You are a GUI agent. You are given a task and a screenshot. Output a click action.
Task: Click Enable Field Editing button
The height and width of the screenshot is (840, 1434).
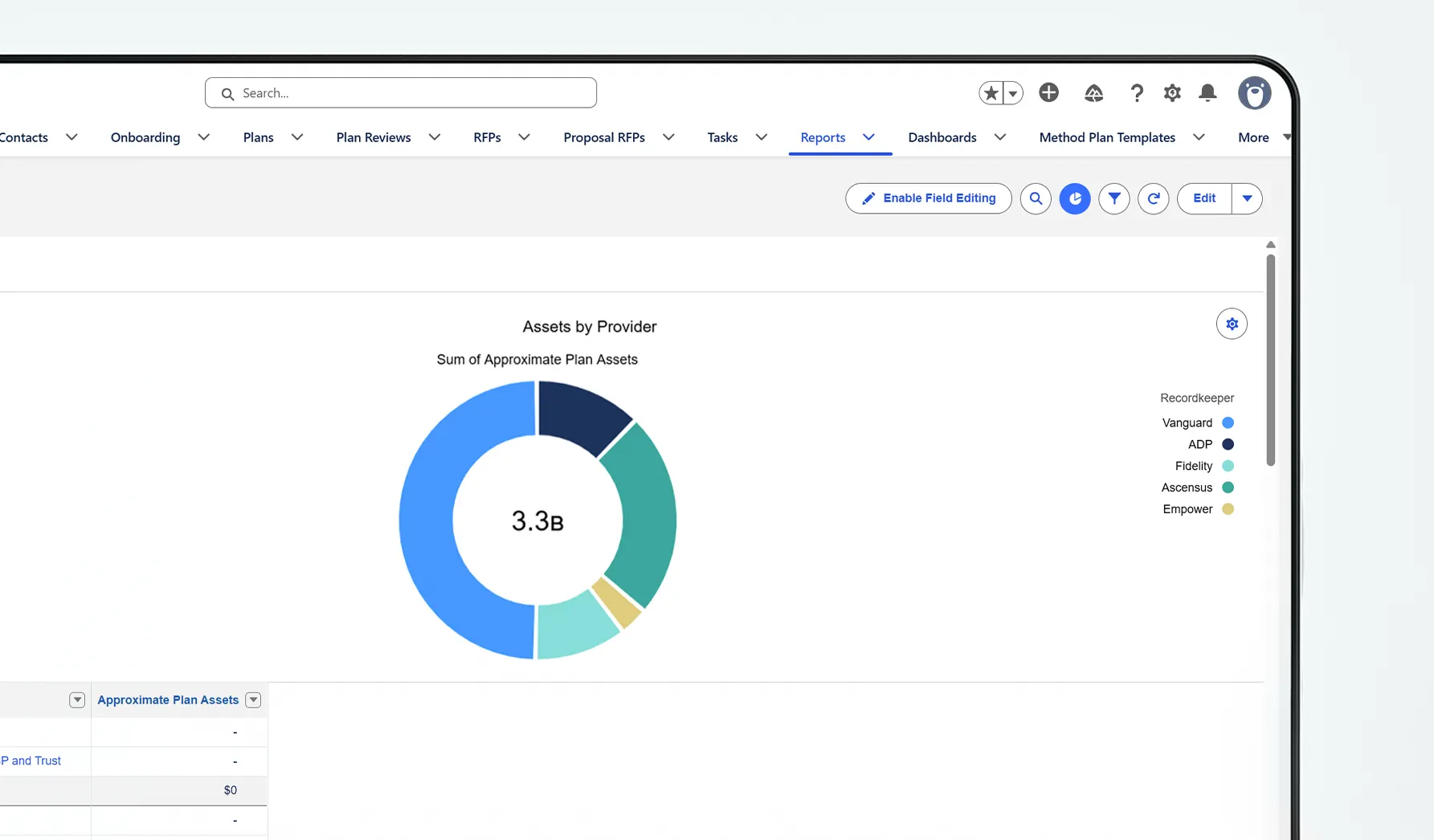coord(929,198)
